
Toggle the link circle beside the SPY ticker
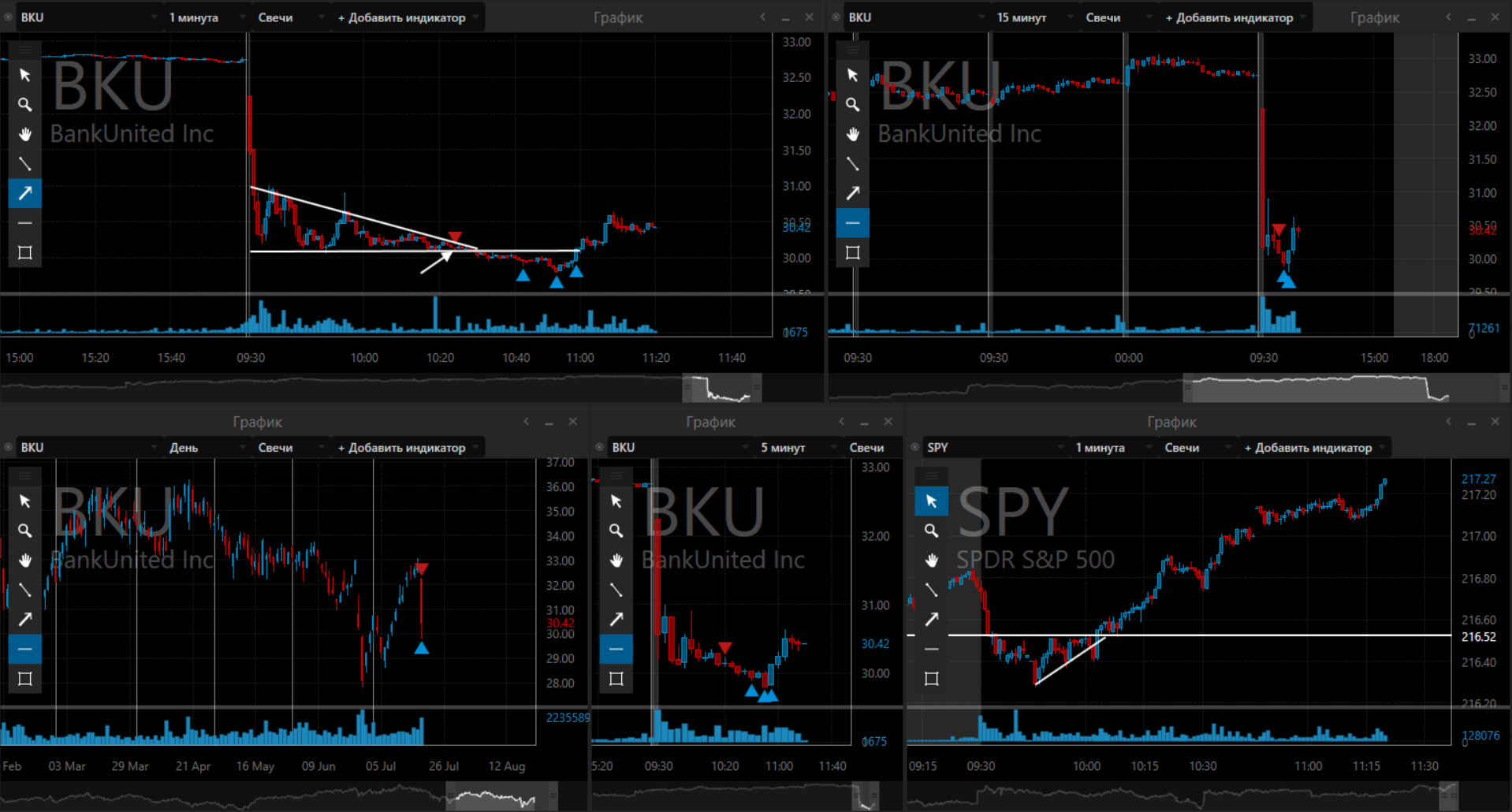[915, 448]
